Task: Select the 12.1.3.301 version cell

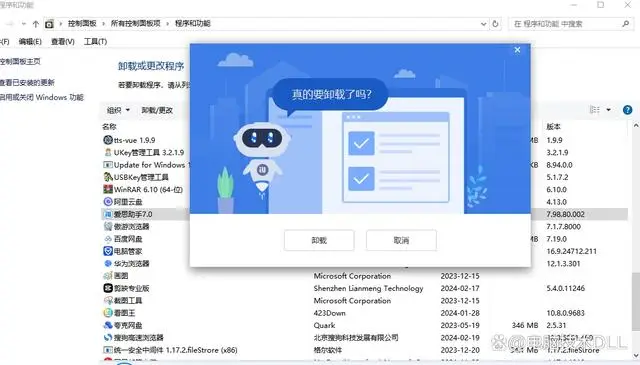Action: (x=563, y=263)
